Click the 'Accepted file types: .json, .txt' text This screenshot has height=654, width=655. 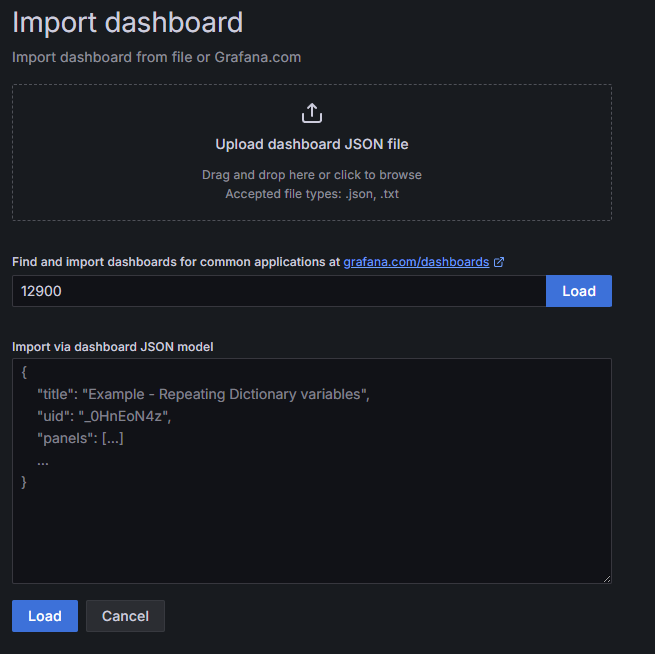(312, 194)
